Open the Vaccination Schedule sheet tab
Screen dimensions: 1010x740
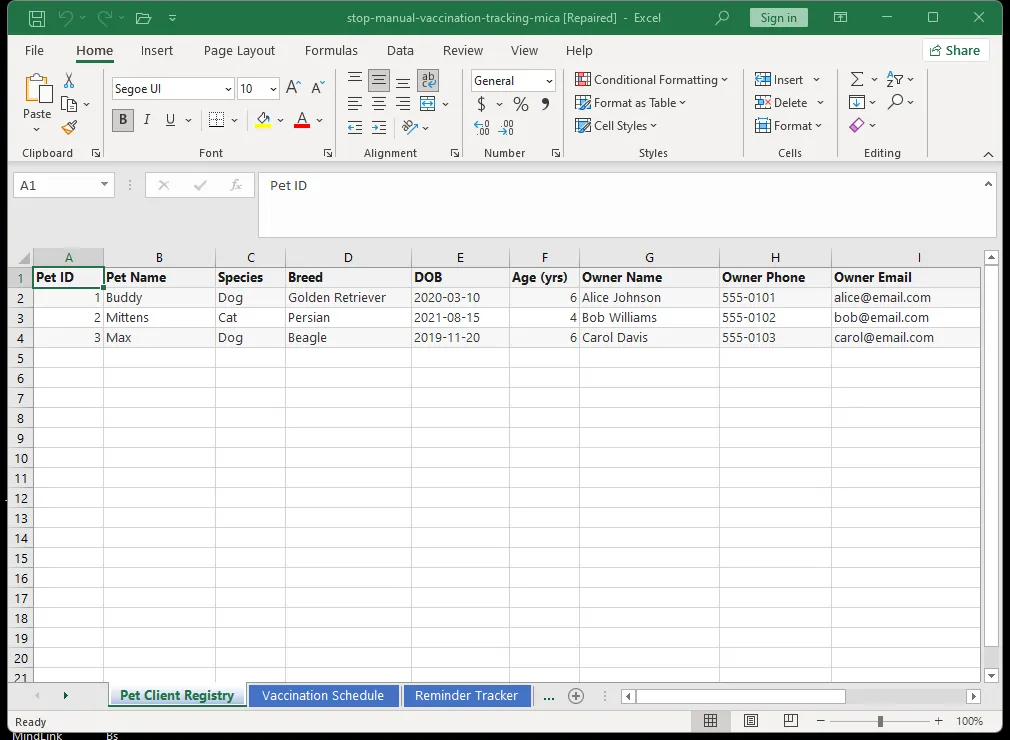tap(323, 696)
